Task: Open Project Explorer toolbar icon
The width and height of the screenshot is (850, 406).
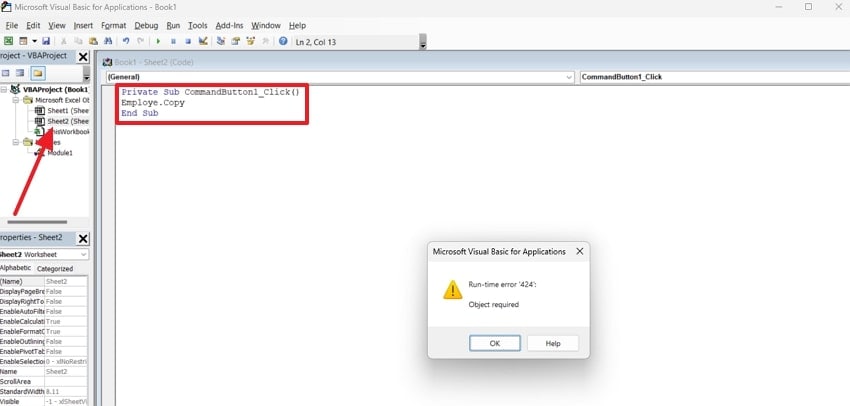Action: (221, 41)
